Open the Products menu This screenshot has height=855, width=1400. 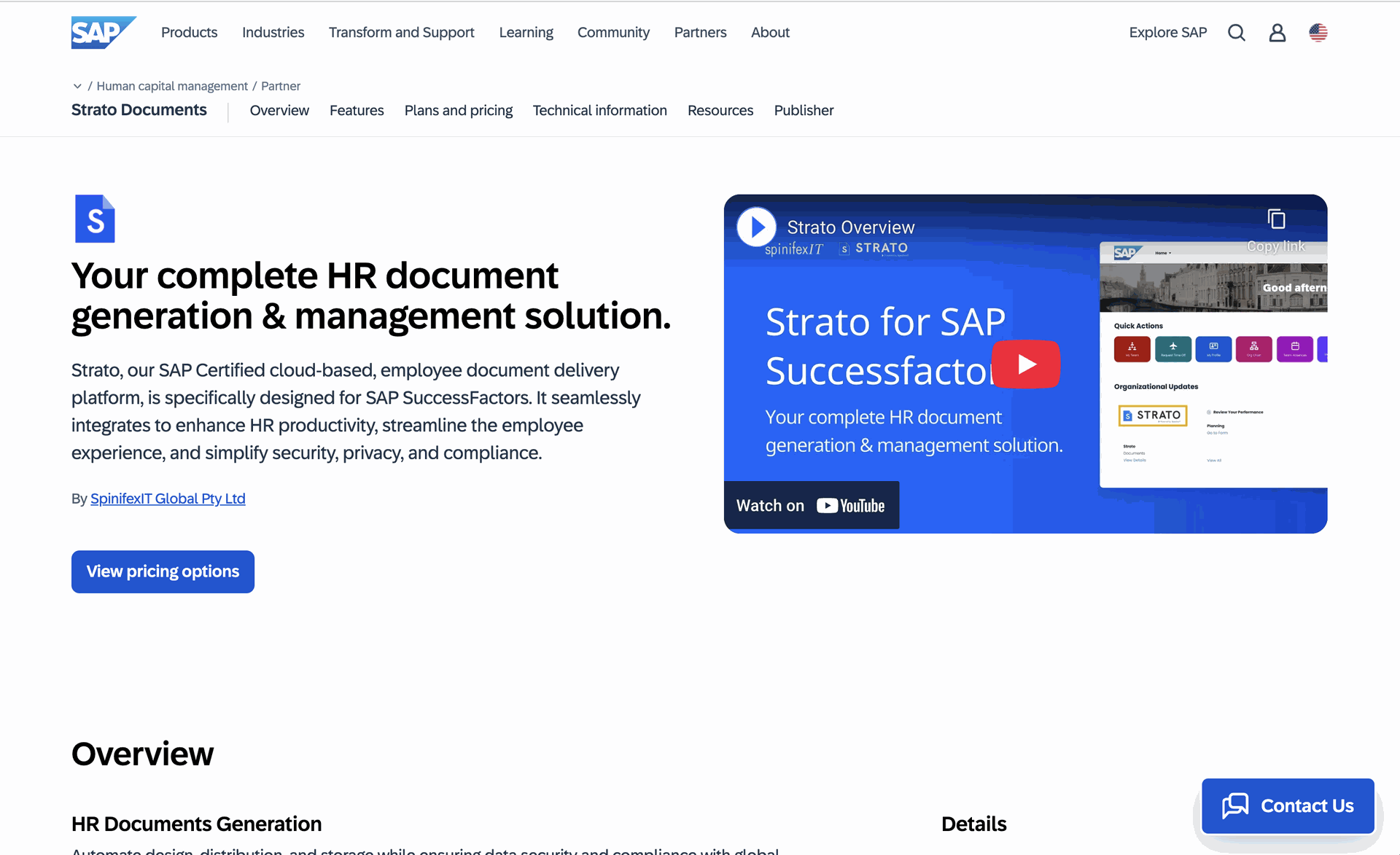(x=189, y=33)
